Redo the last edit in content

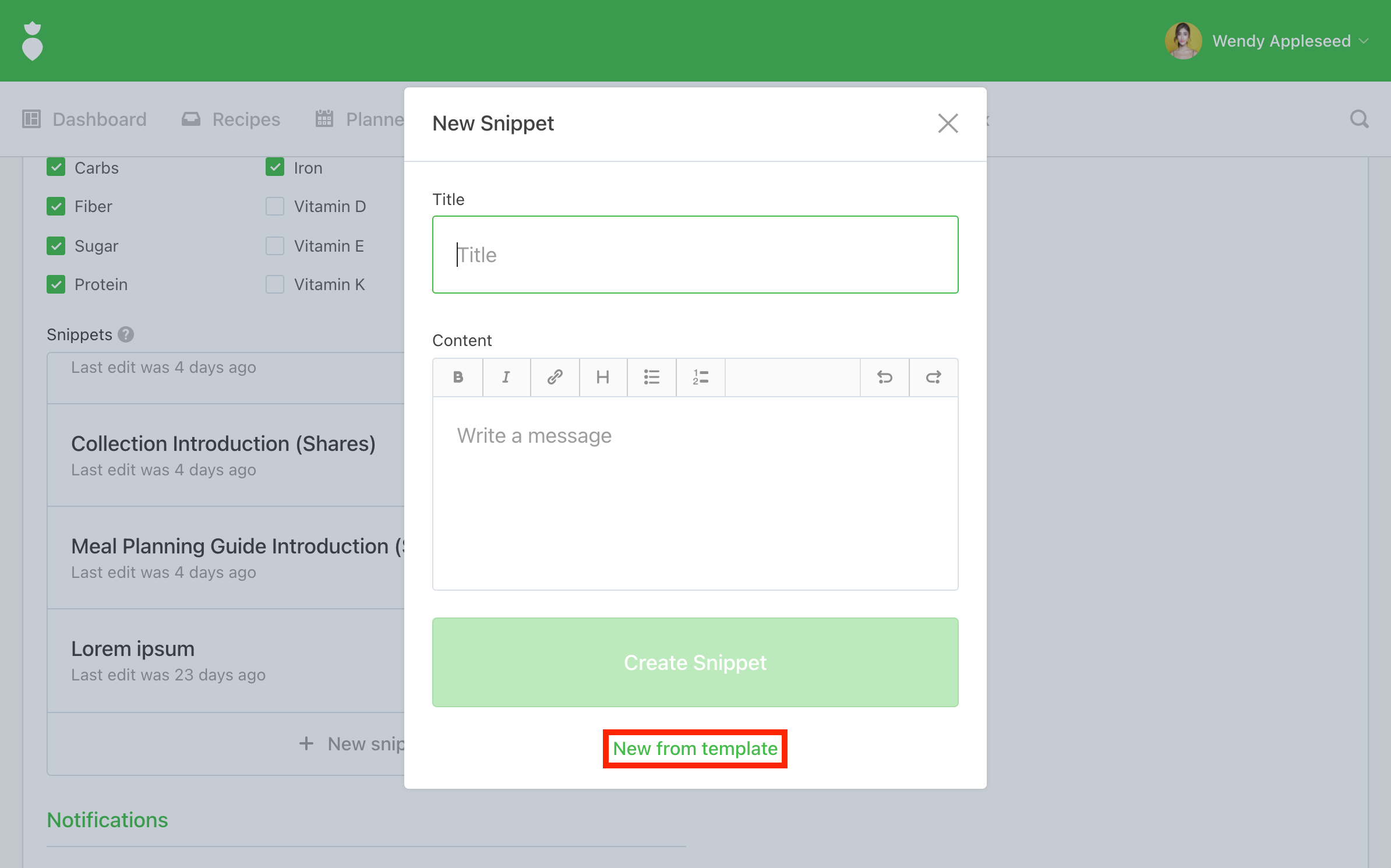(x=933, y=377)
